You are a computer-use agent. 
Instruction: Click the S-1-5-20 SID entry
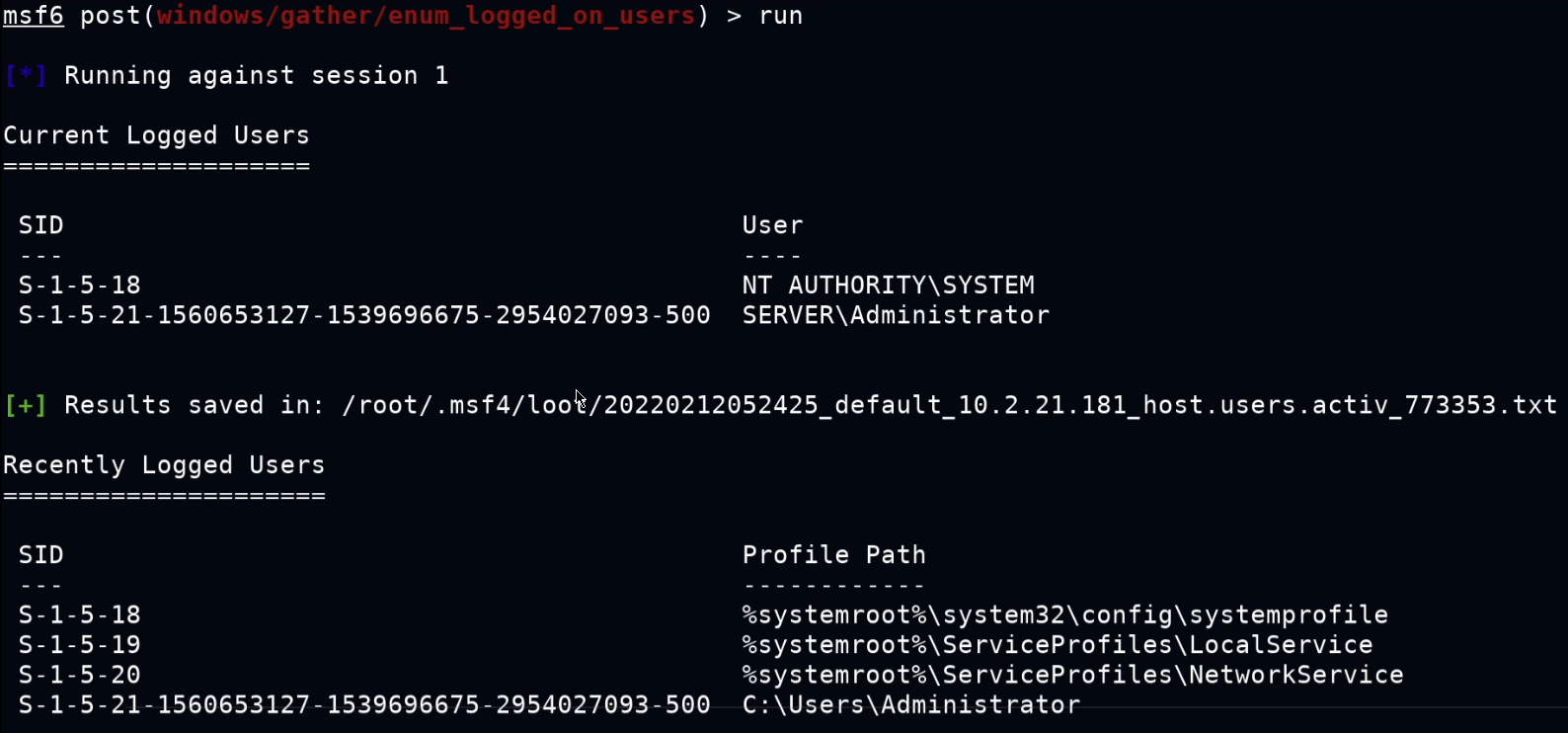80,675
